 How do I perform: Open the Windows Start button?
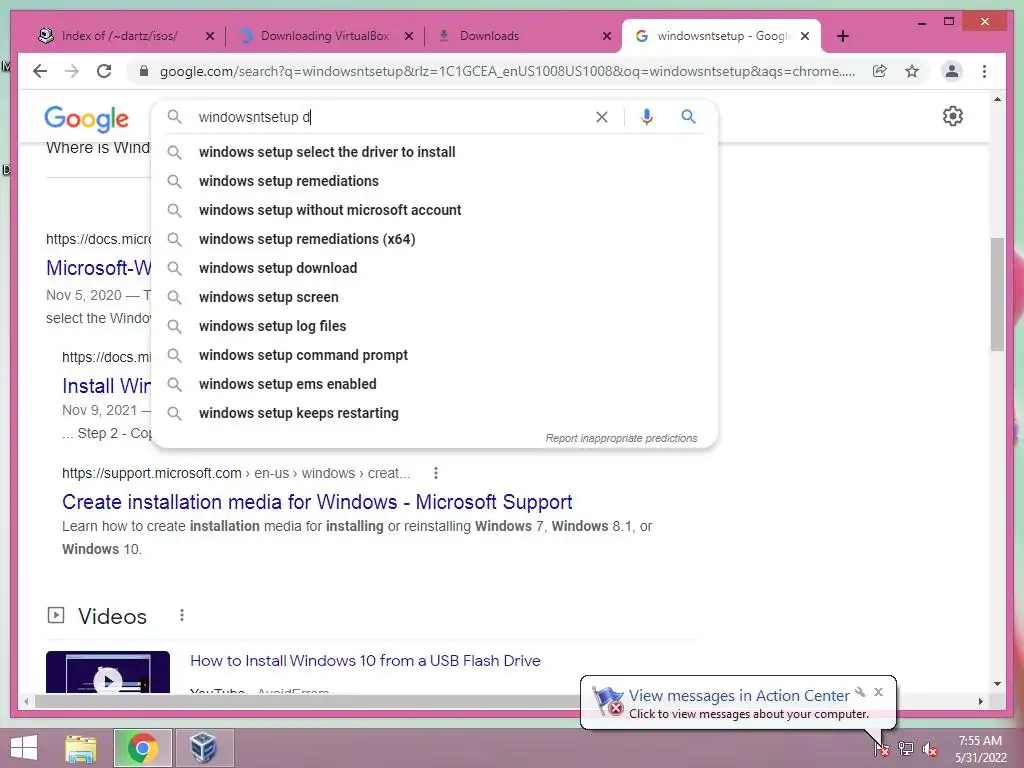[x=24, y=748]
